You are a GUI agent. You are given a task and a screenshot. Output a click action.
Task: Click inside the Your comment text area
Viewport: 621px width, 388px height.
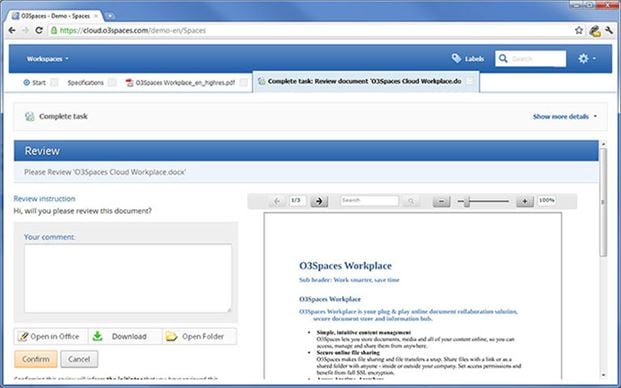(x=128, y=278)
